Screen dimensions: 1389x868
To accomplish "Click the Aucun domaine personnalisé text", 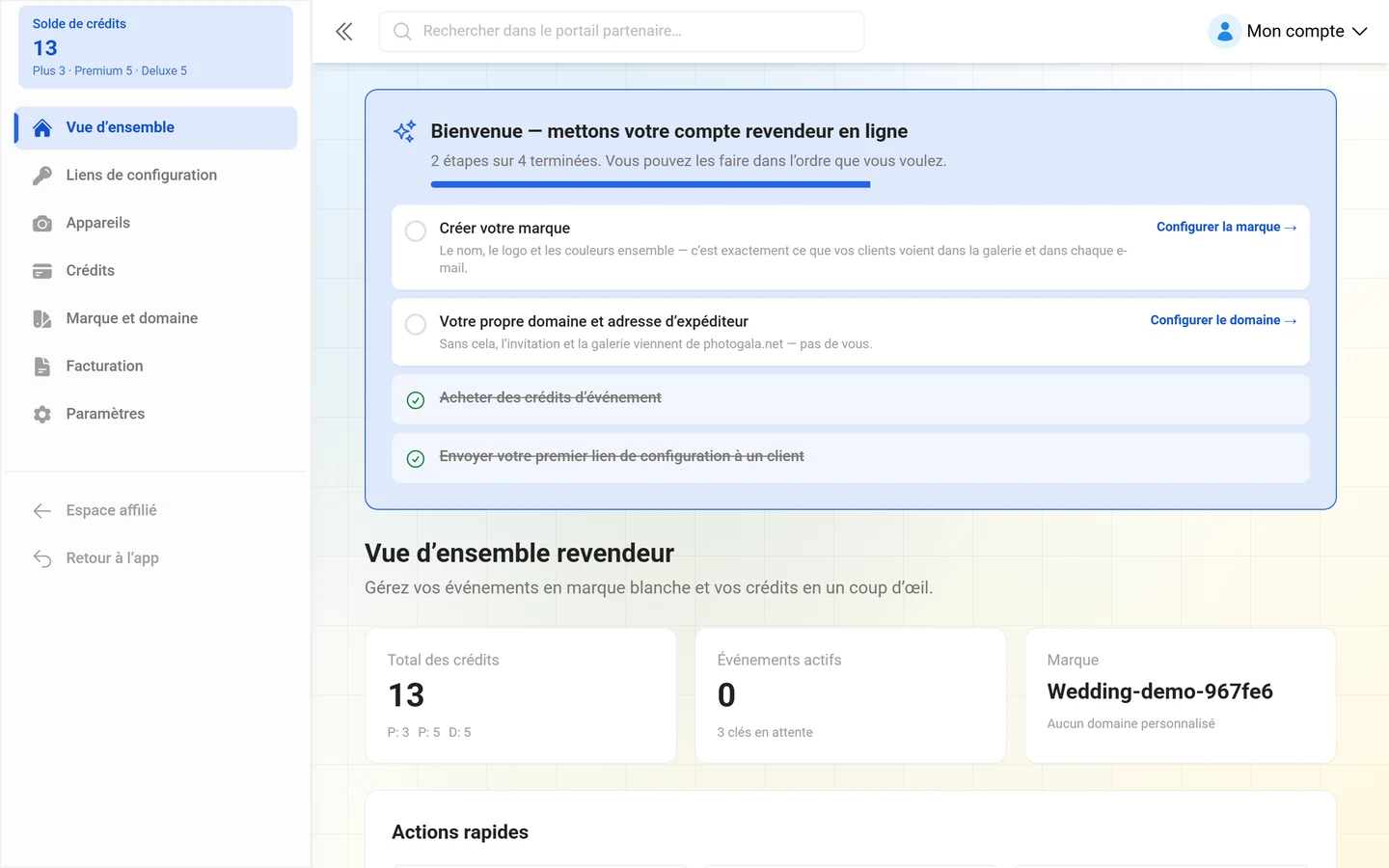I will point(1131,723).
